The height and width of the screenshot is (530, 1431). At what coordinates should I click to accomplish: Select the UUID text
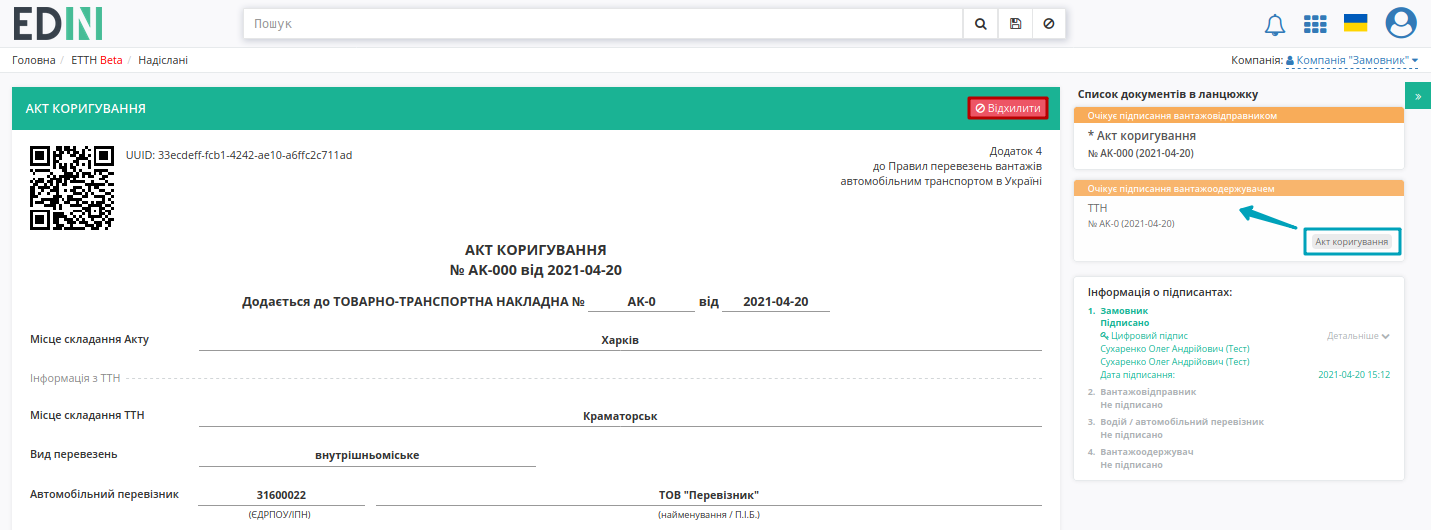pyautogui.click(x=239, y=155)
